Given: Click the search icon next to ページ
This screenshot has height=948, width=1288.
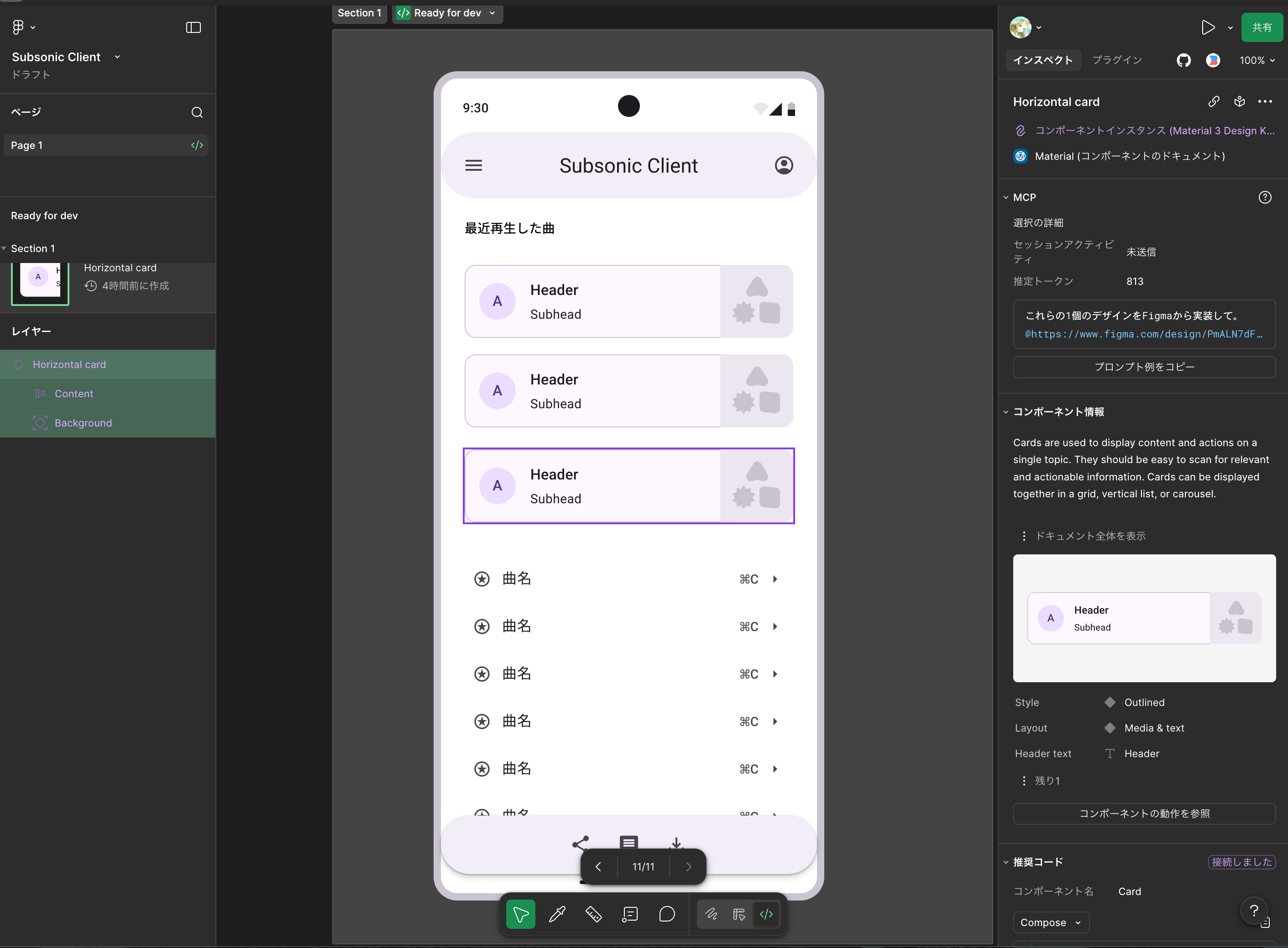Looking at the screenshot, I should coord(197,112).
